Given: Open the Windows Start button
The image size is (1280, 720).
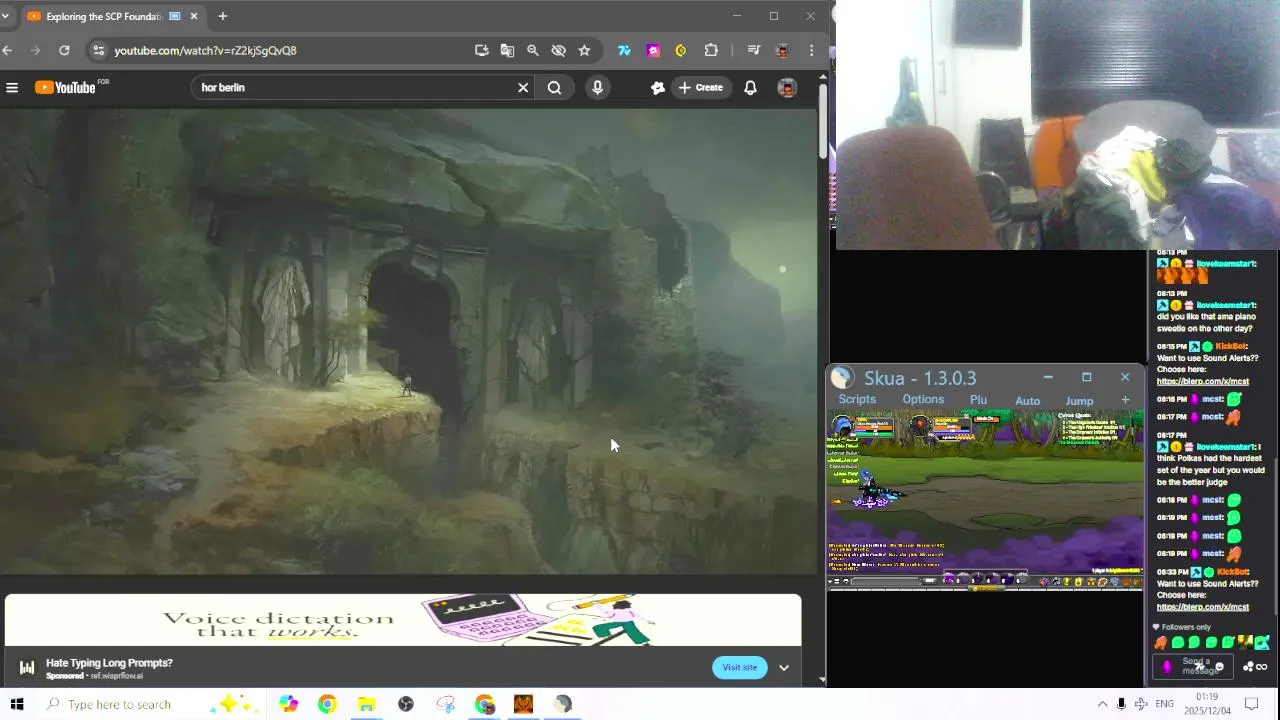Looking at the screenshot, I should (x=16, y=704).
